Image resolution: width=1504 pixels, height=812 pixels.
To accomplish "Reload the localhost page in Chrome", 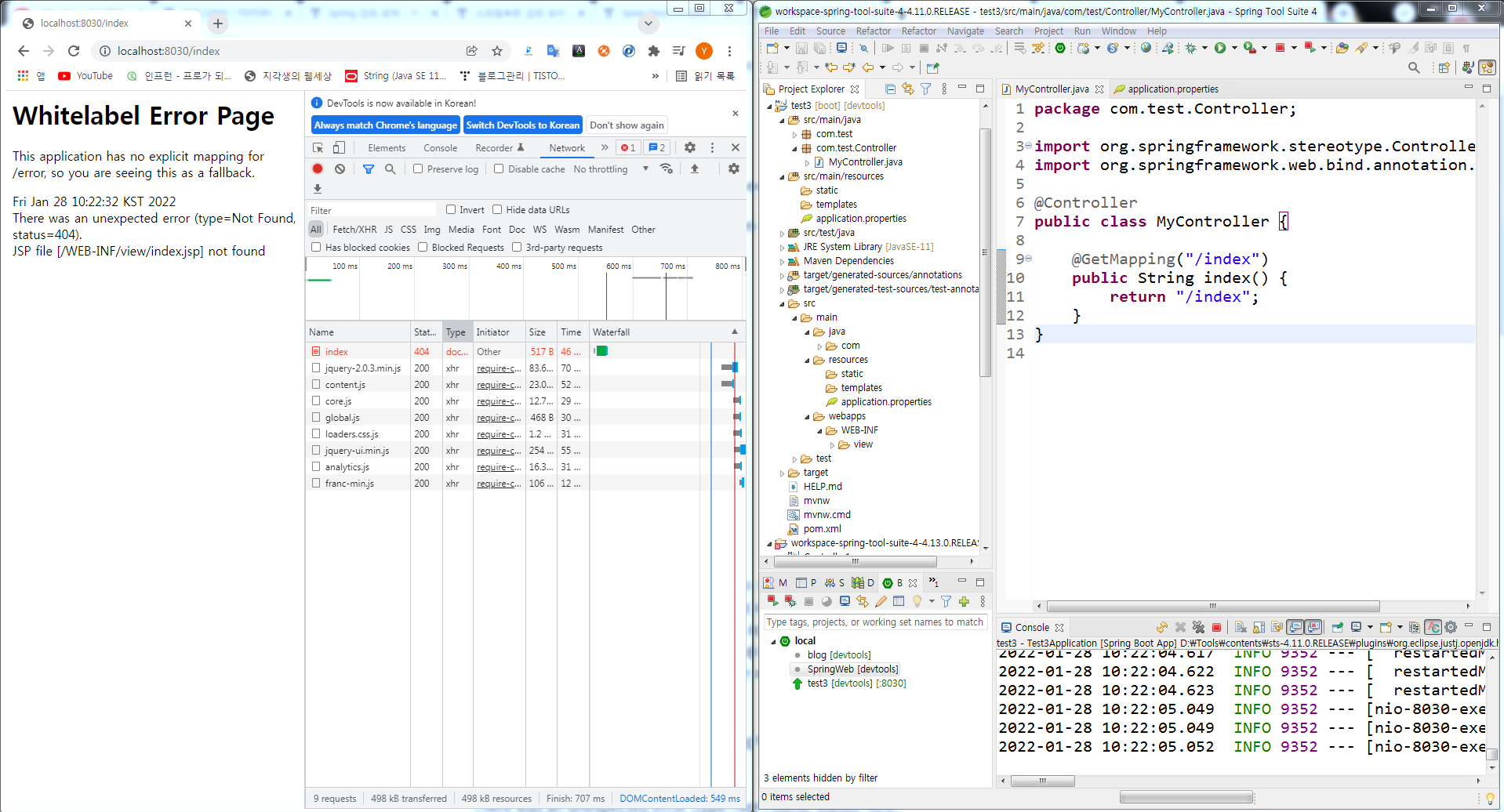I will point(74,51).
